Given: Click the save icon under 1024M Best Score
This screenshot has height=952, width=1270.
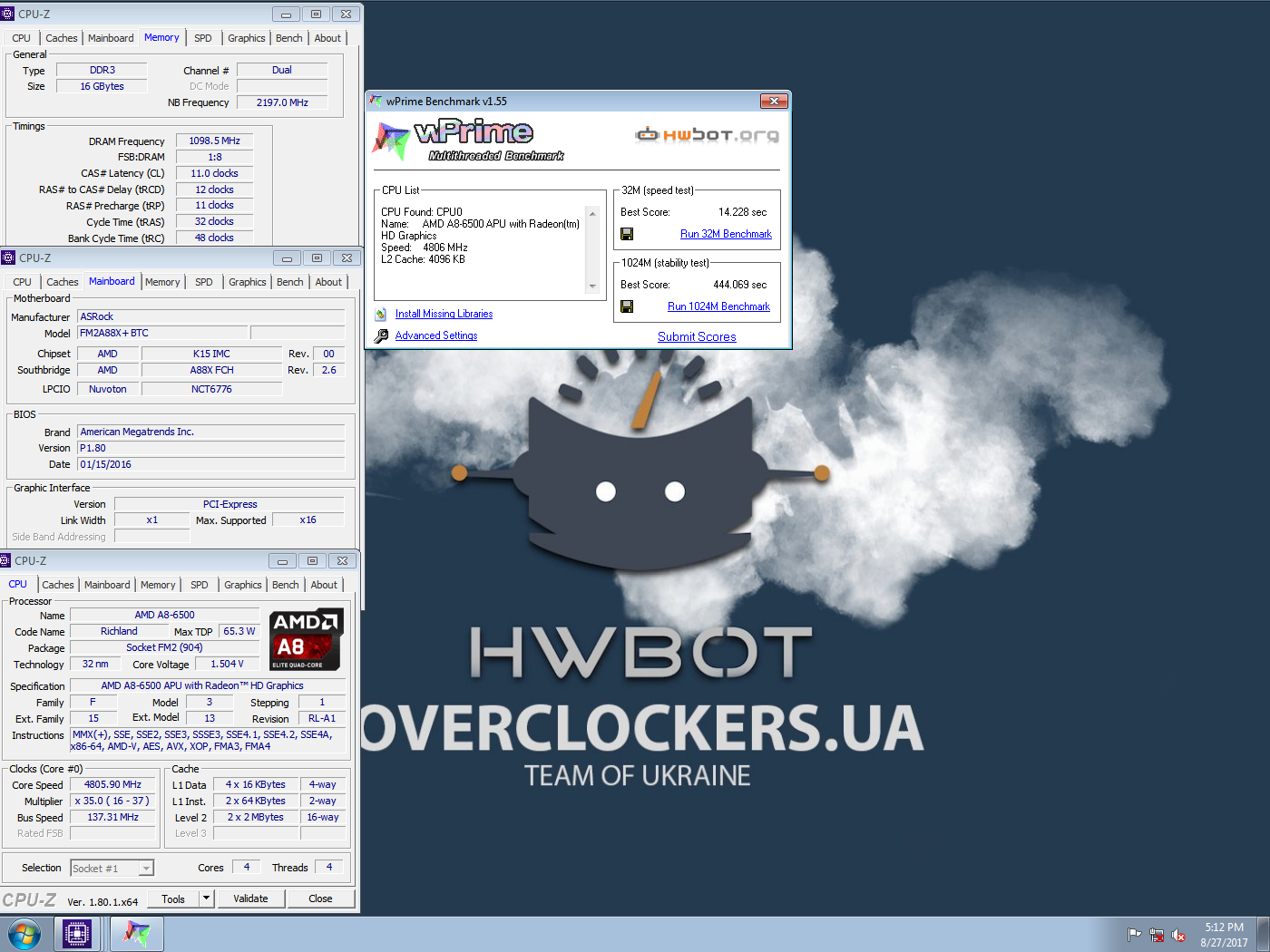Looking at the screenshot, I should [x=627, y=306].
